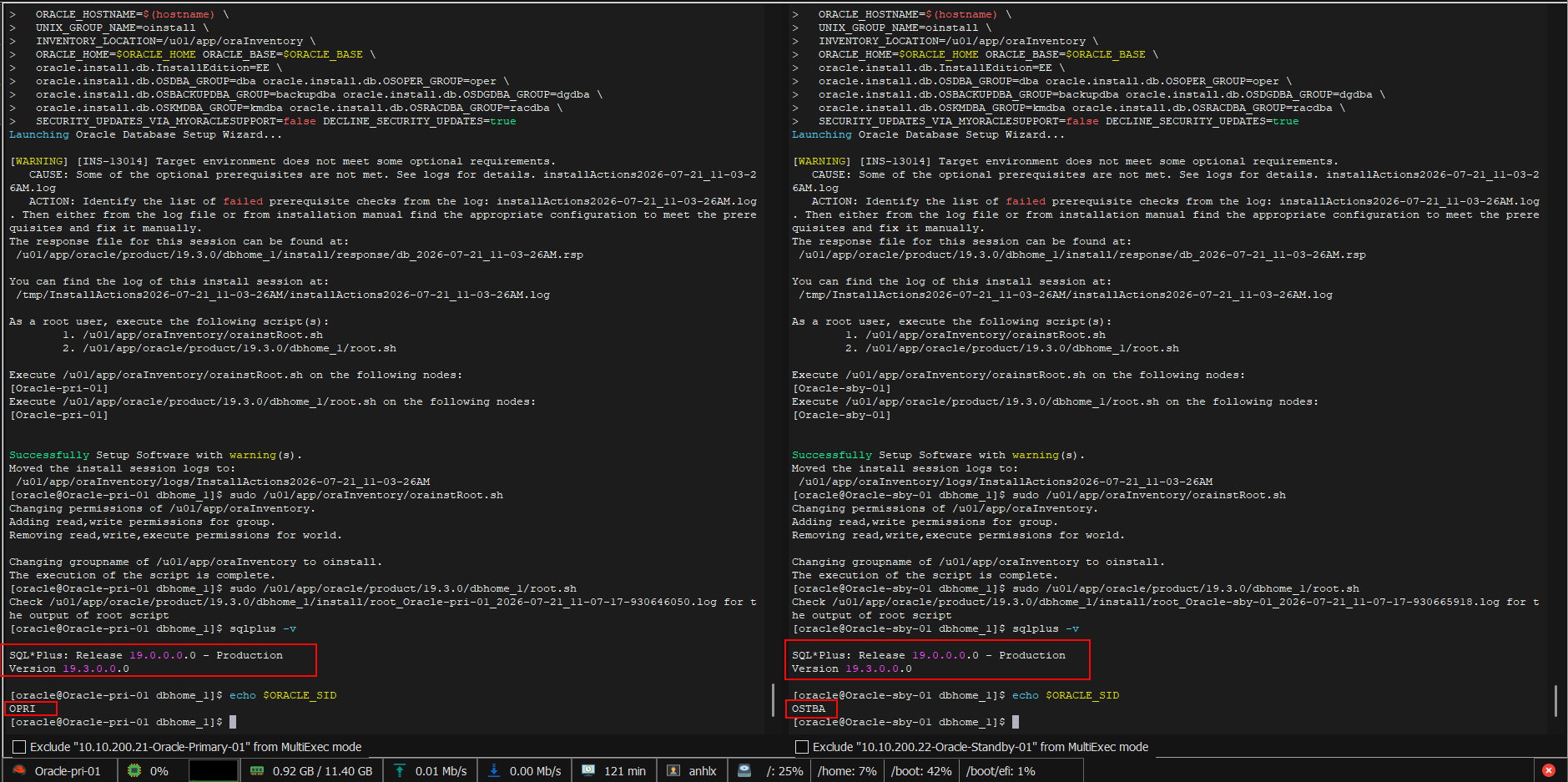Click 'Successfully Setup Software' line in left terminal

point(156,455)
